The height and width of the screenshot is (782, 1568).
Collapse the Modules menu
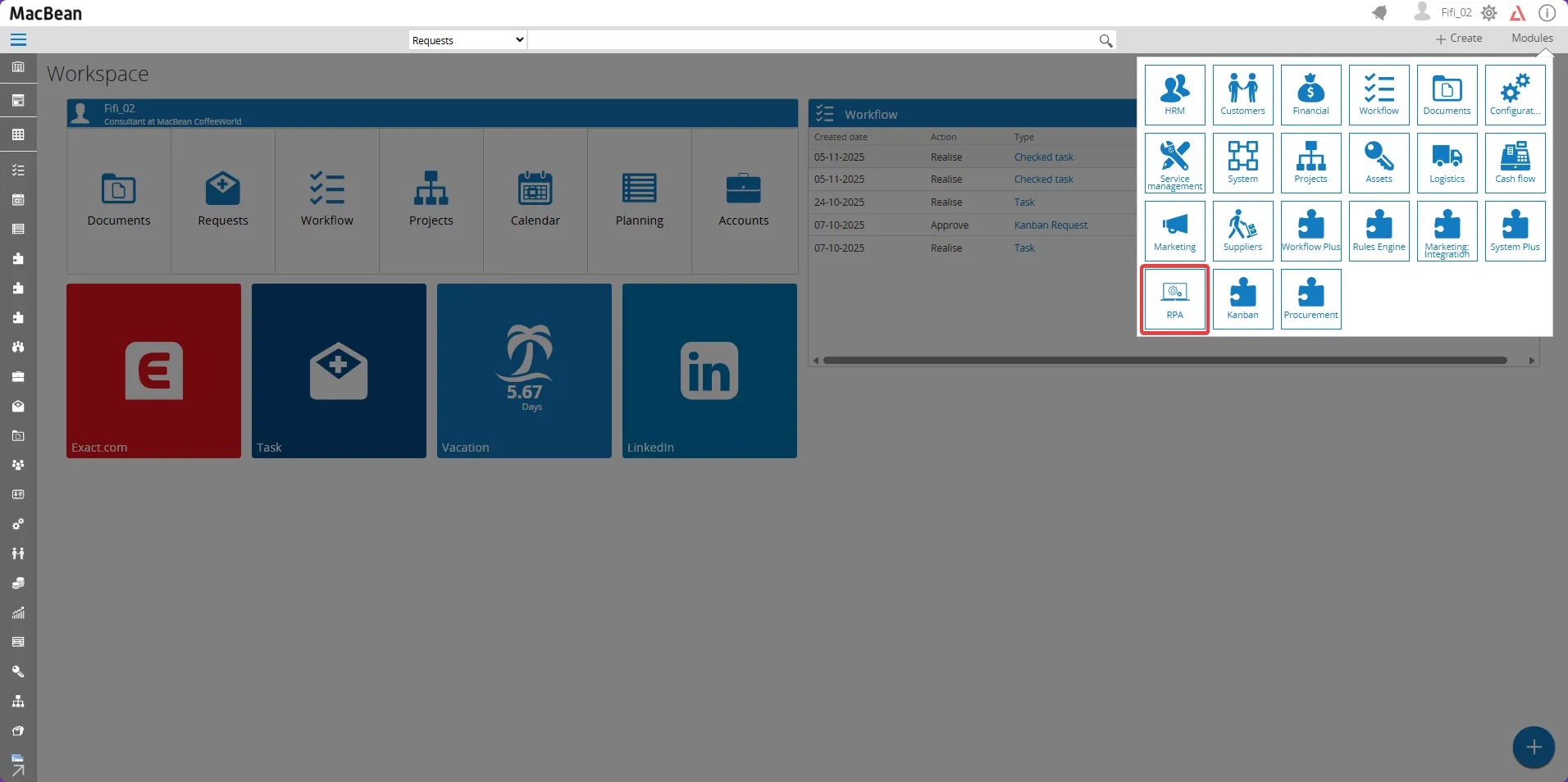1531,39
